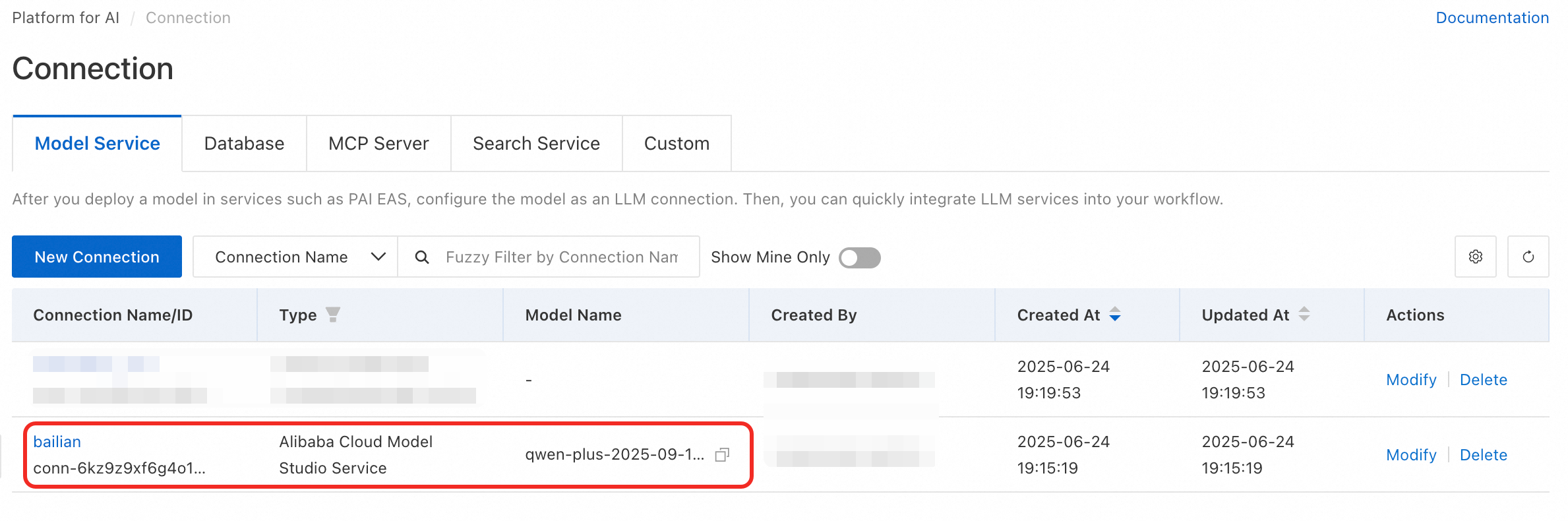
Task: Open the MCP Server tab
Action: point(378,143)
